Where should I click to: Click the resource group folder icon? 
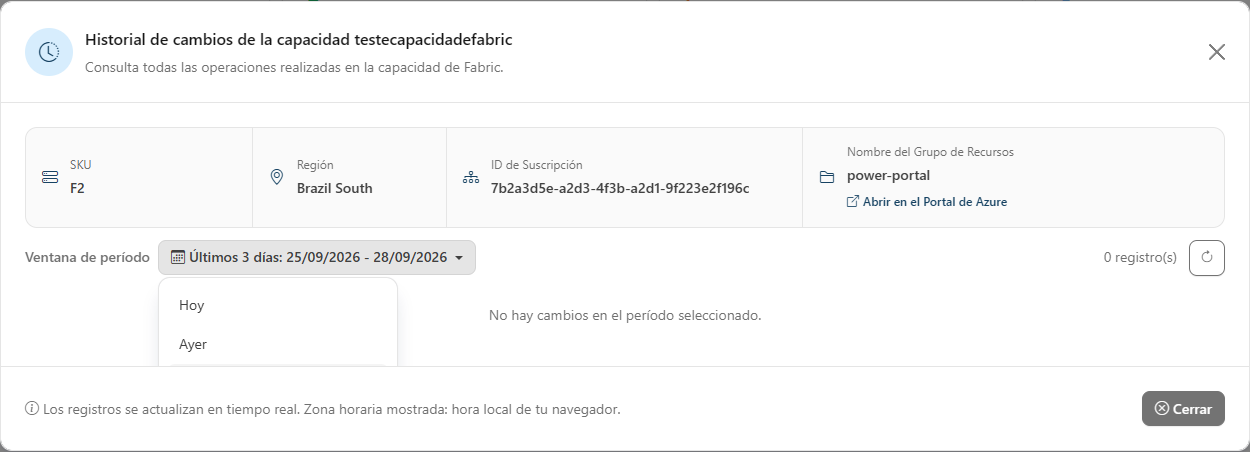point(827,177)
